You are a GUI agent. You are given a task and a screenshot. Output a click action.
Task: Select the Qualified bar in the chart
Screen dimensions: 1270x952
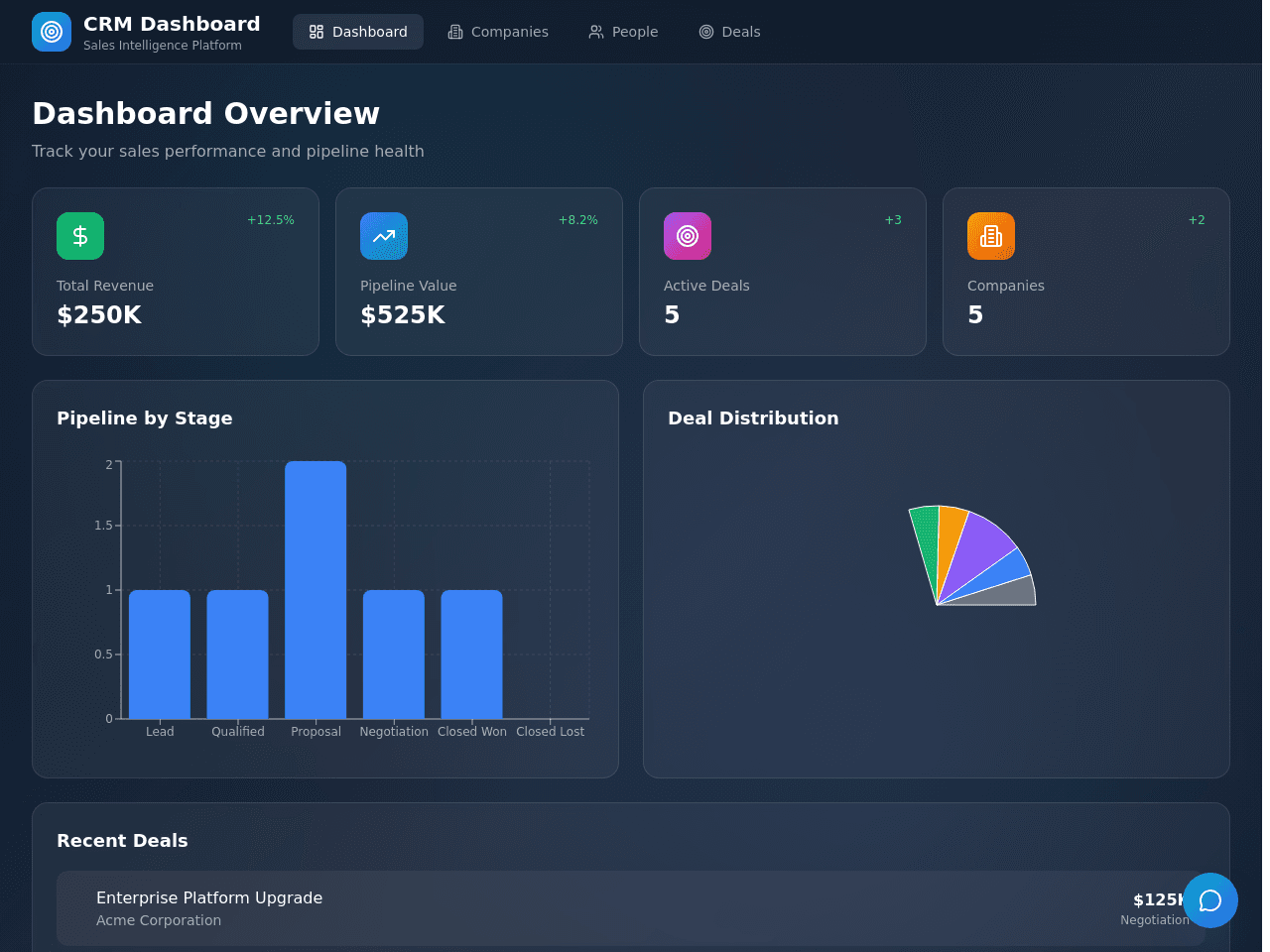[238, 654]
